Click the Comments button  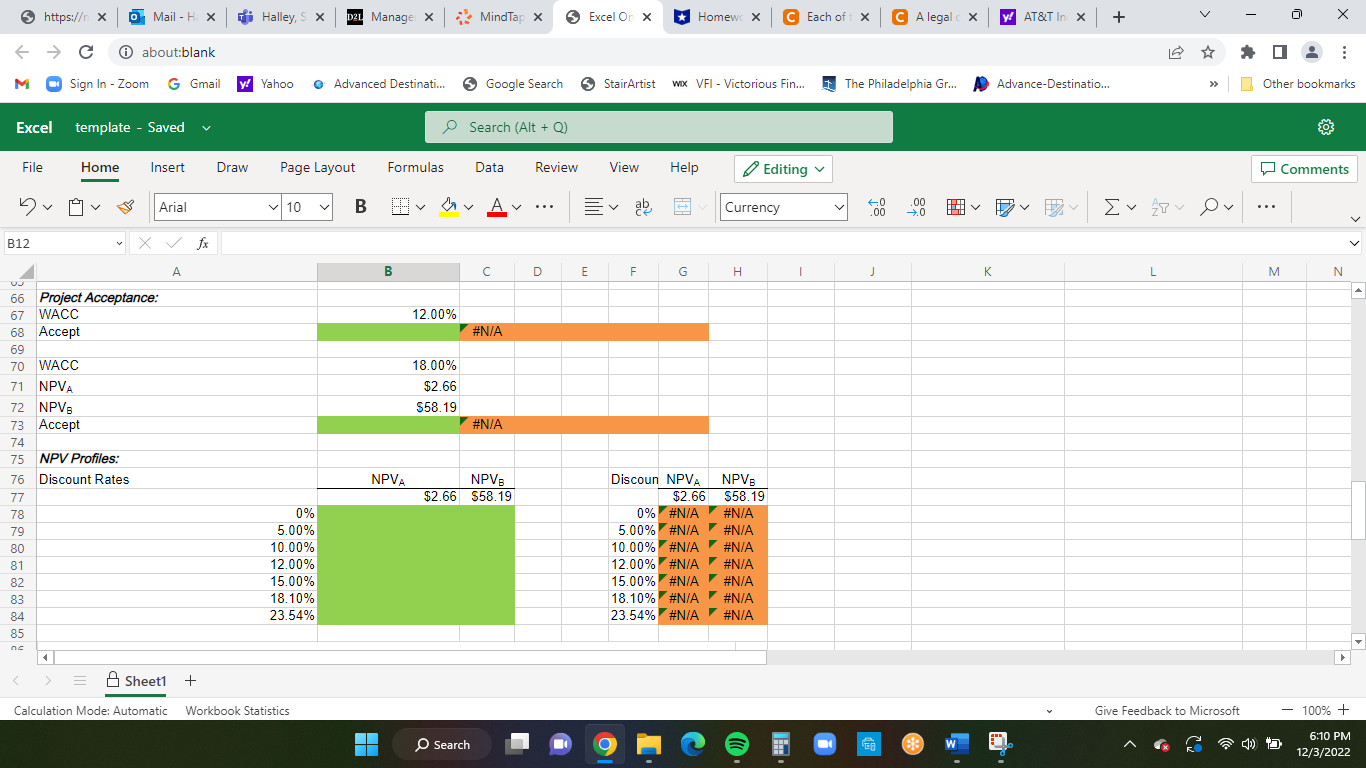pos(1304,168)
